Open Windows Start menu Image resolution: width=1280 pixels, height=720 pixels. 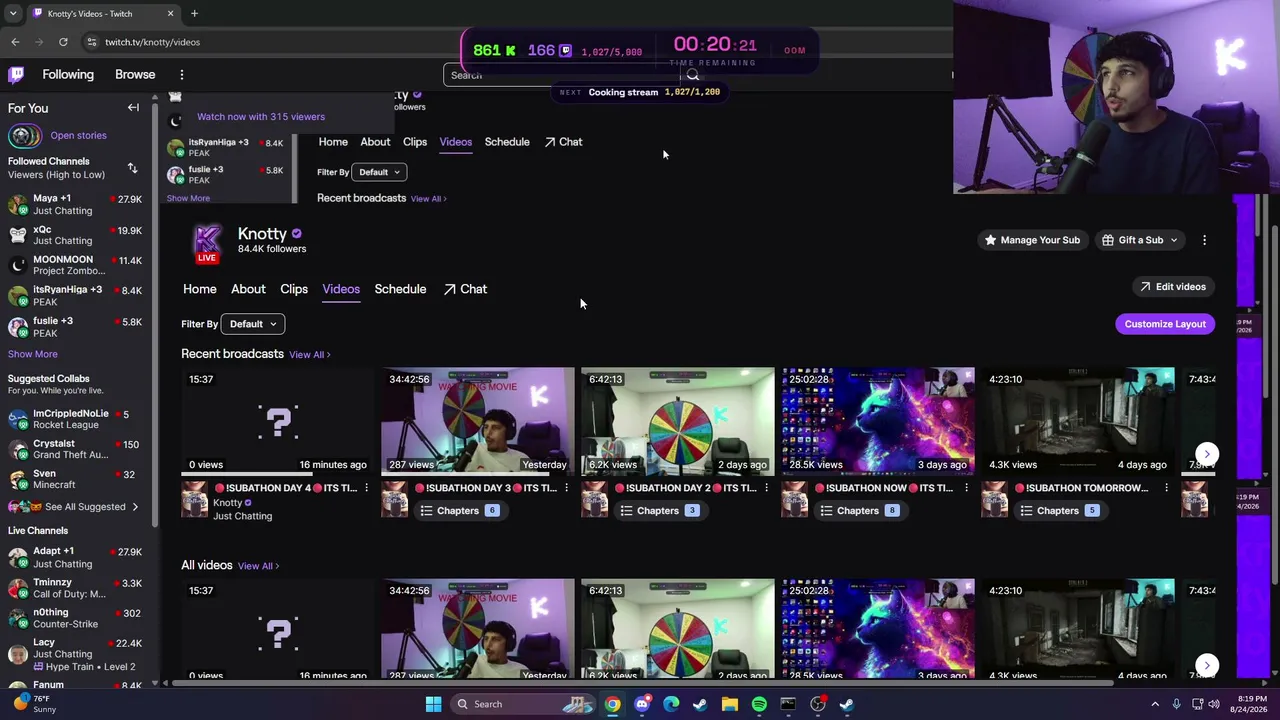433,704
